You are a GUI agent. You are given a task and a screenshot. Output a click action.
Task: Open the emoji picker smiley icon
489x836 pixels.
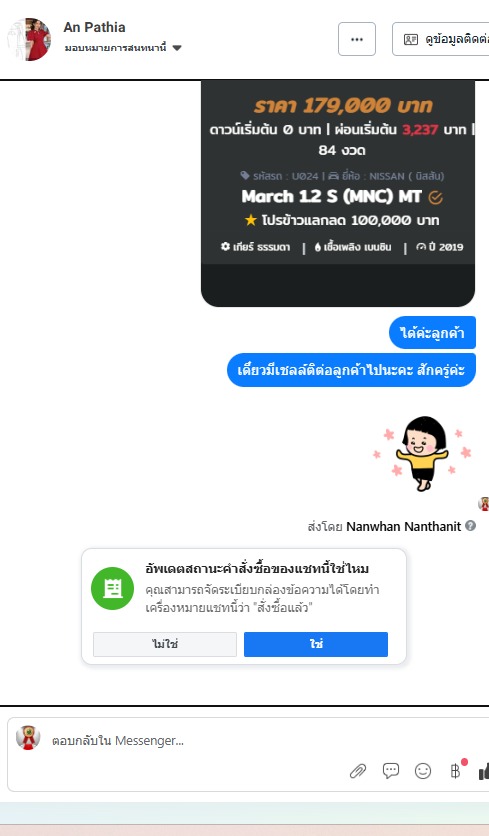click(x=423, y=771)
